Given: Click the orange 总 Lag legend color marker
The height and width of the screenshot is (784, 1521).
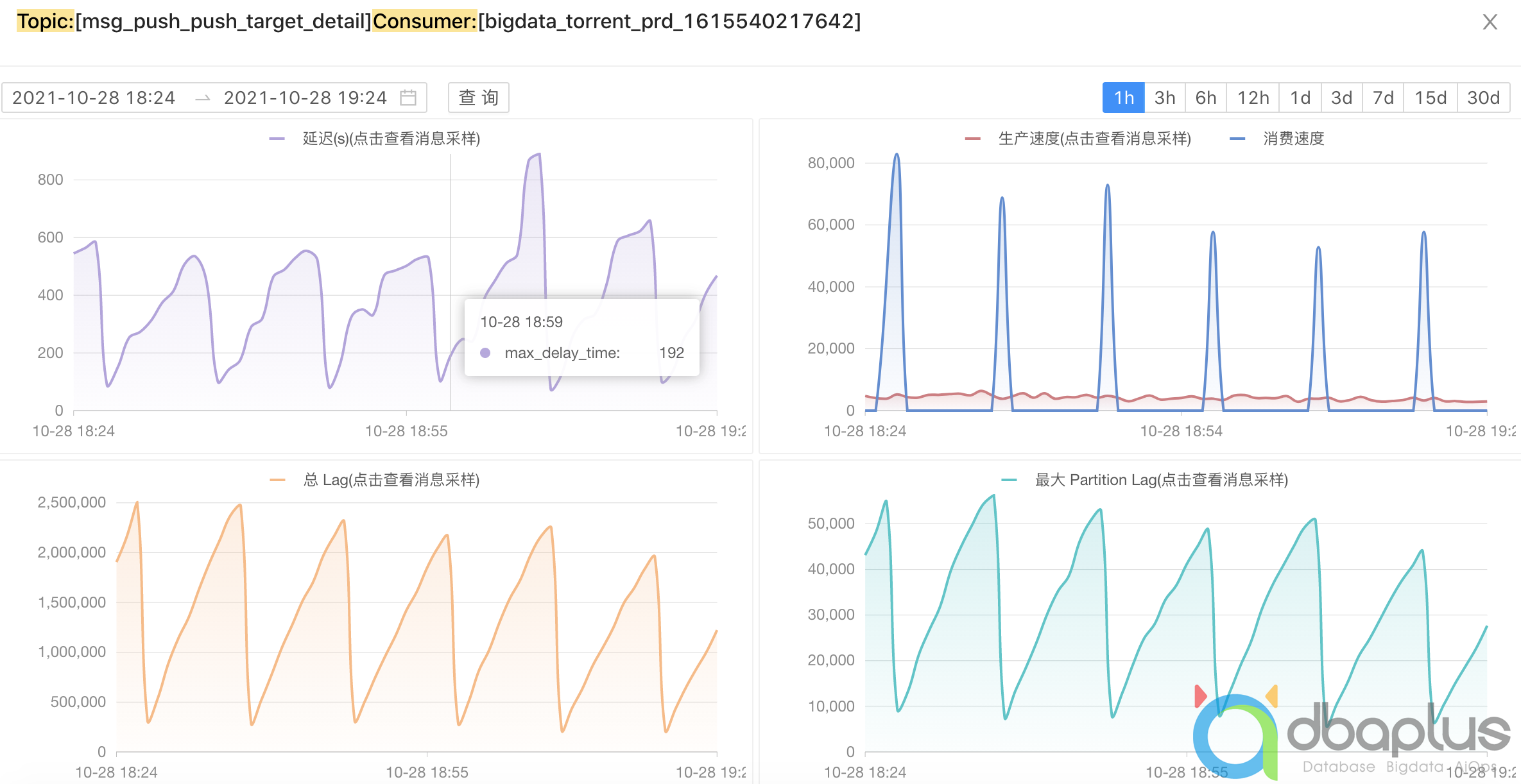Looking at the screenshot, I should [277, 480].
